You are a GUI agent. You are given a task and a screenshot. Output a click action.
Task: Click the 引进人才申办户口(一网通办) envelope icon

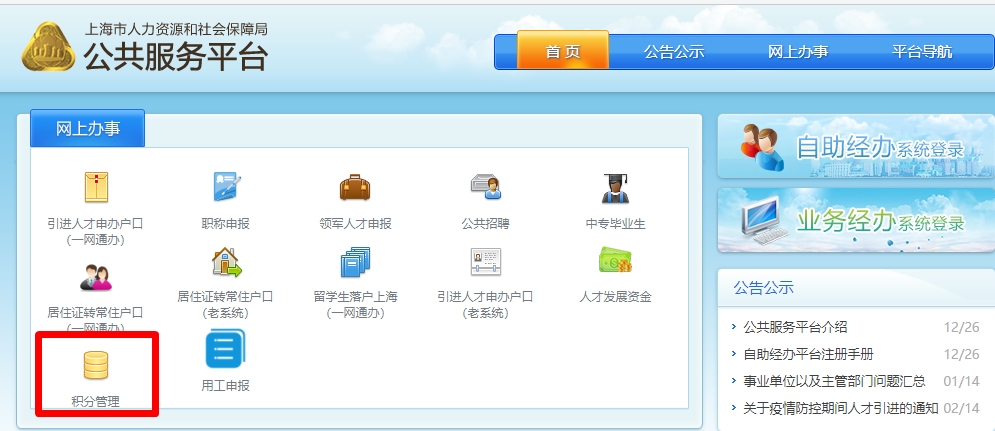[96, 187]
